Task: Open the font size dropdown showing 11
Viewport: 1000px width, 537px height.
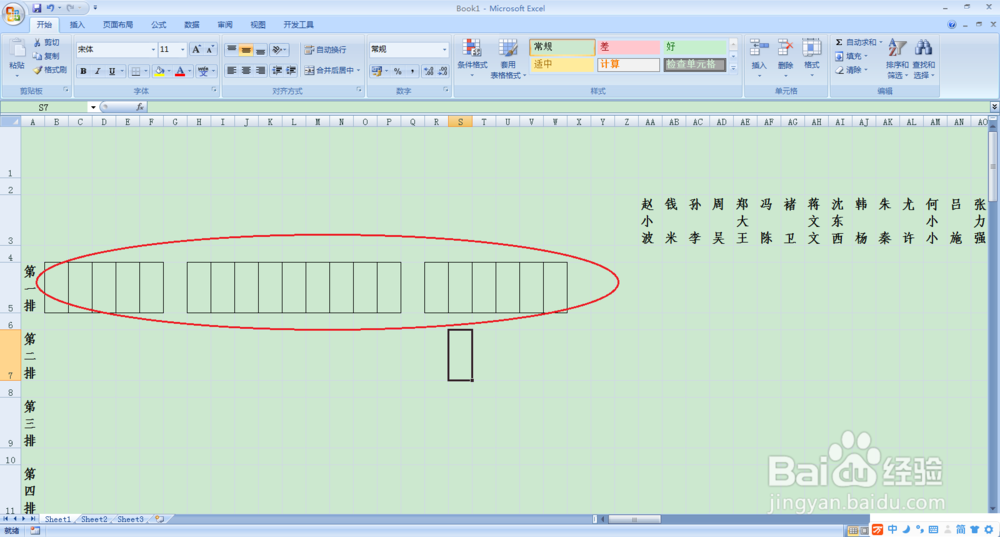Action: click(182, 49)
